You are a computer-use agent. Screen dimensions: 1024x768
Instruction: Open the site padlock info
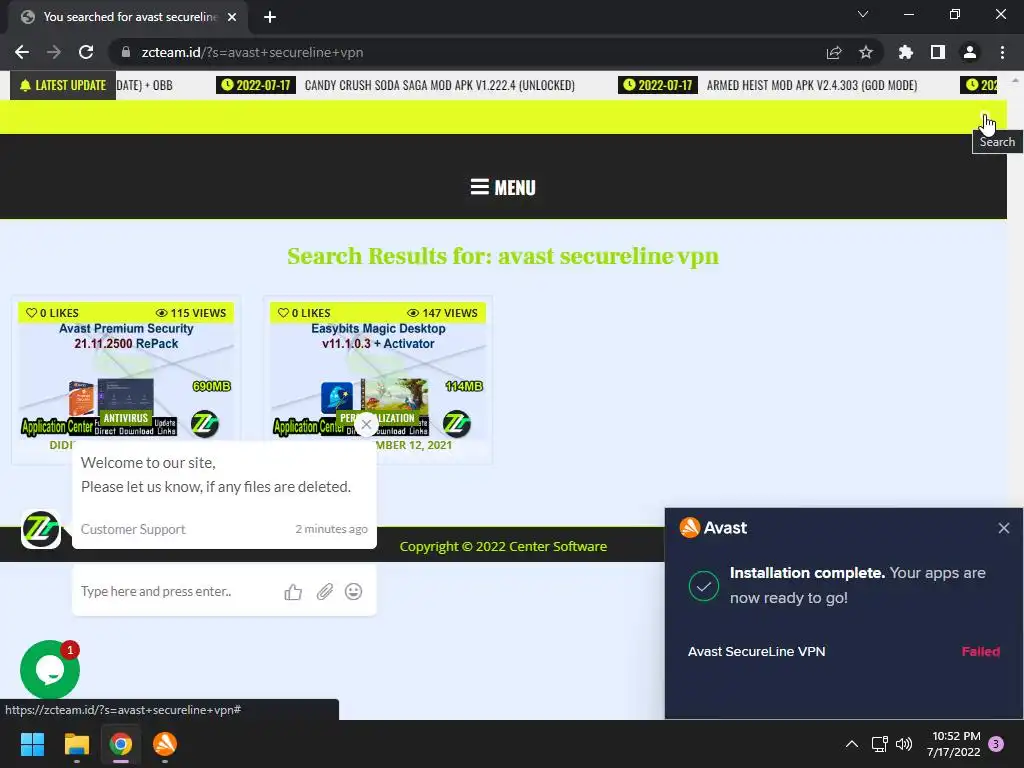coord(126,52)
